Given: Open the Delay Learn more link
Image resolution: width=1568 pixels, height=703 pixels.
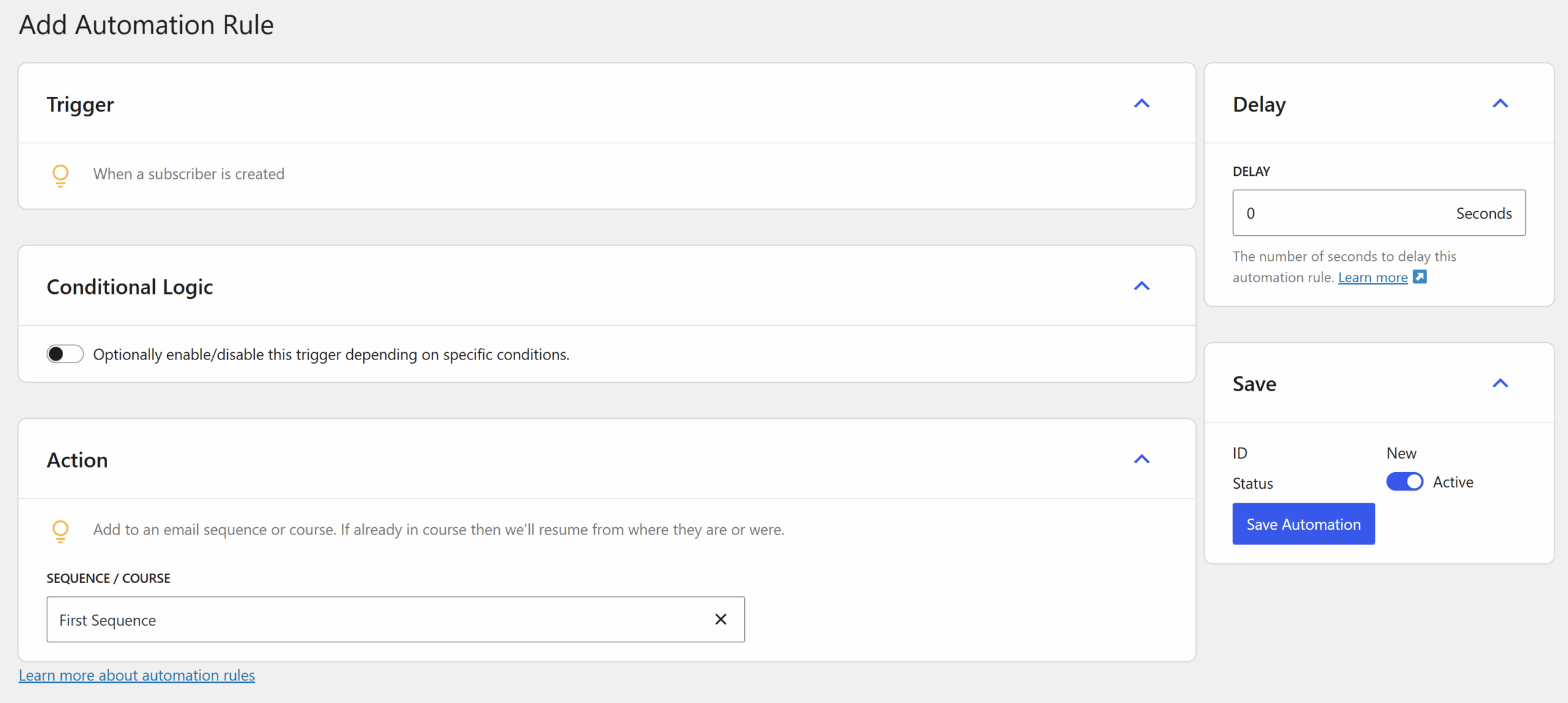Looking at the screenshot, I should coord(1373,277).
